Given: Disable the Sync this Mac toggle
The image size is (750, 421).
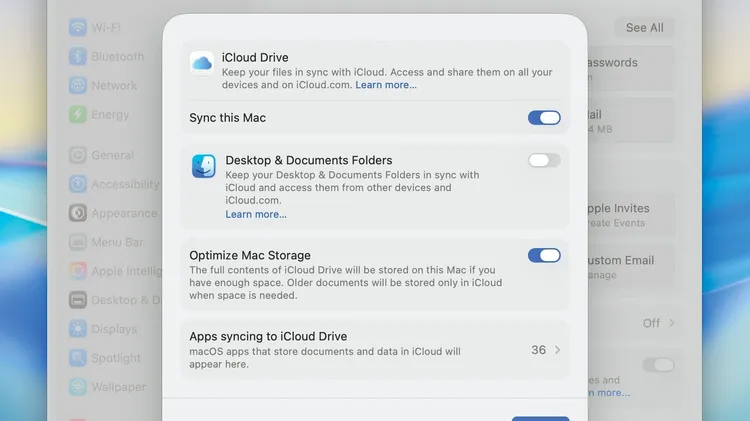Looking at the screenshot, I should point(544,118).
